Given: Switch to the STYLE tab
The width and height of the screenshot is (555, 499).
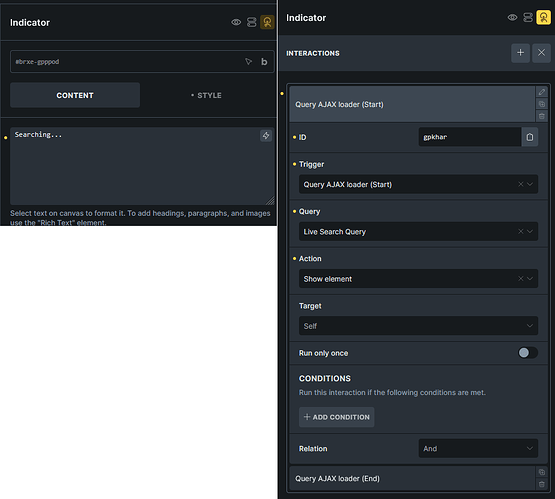Looking at the screenshot, I should 206,95.
